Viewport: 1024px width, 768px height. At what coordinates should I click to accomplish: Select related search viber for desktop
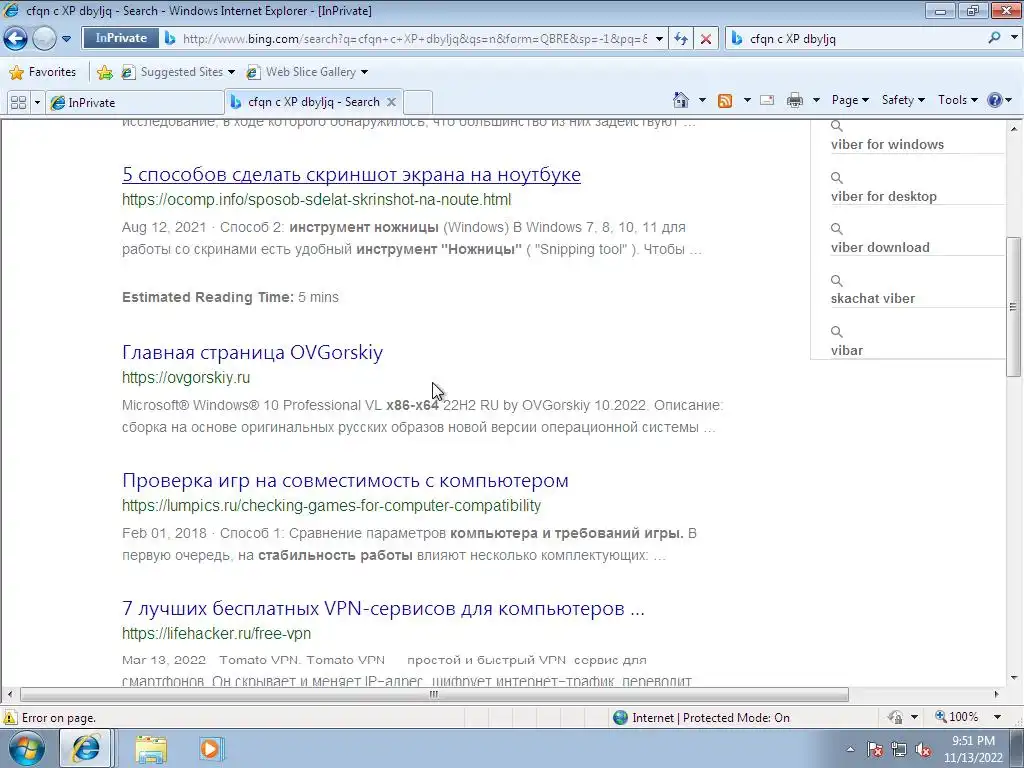click(884, 197)
